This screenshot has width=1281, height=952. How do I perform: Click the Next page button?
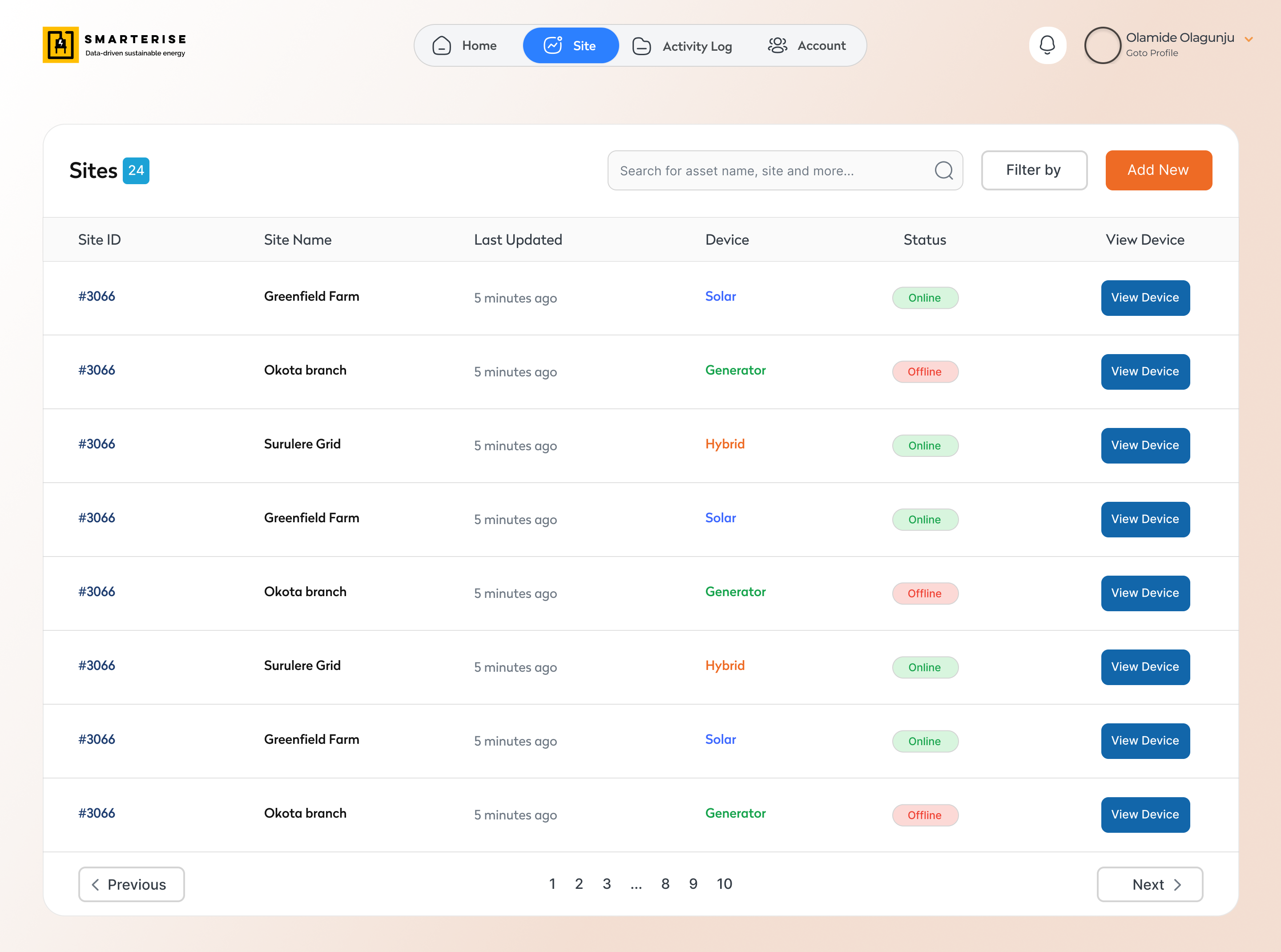pos(1150,884)
